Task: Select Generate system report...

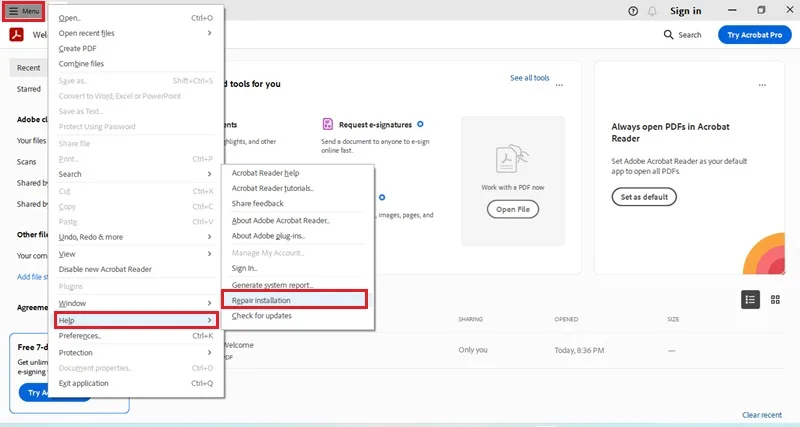Action: (297, 285)
